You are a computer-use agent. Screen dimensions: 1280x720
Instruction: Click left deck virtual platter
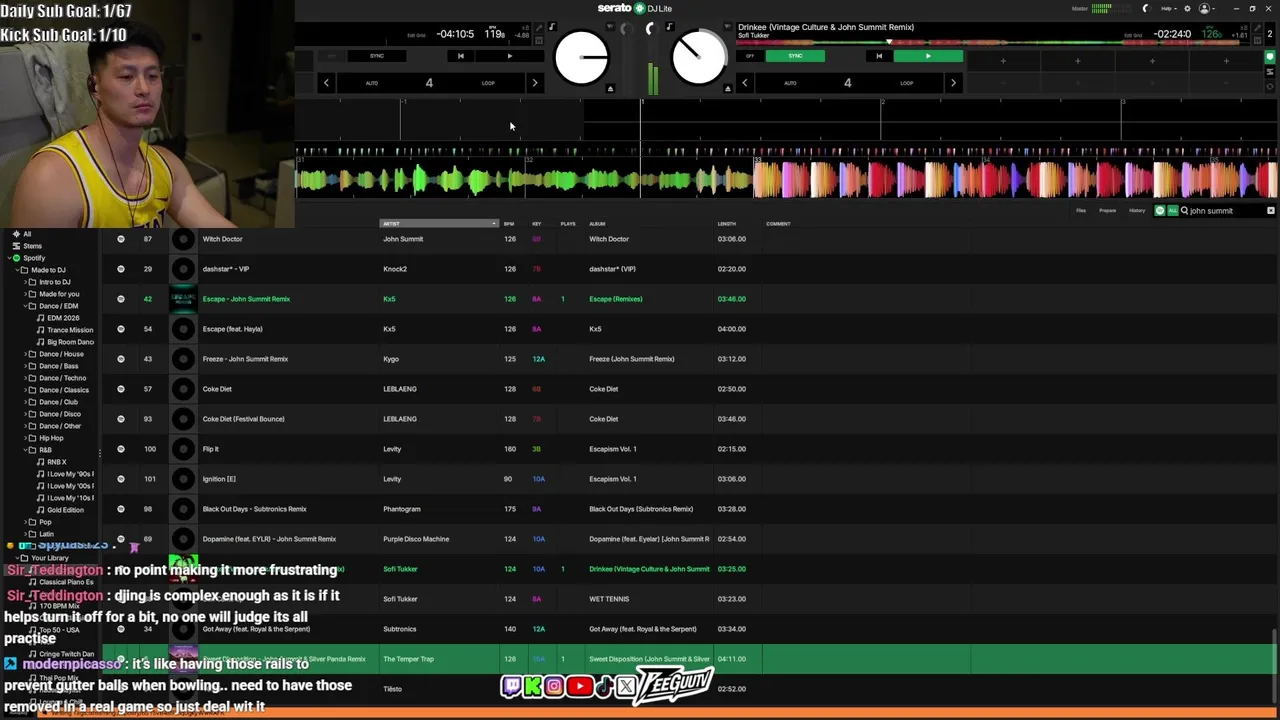click(x=581, y=57)
